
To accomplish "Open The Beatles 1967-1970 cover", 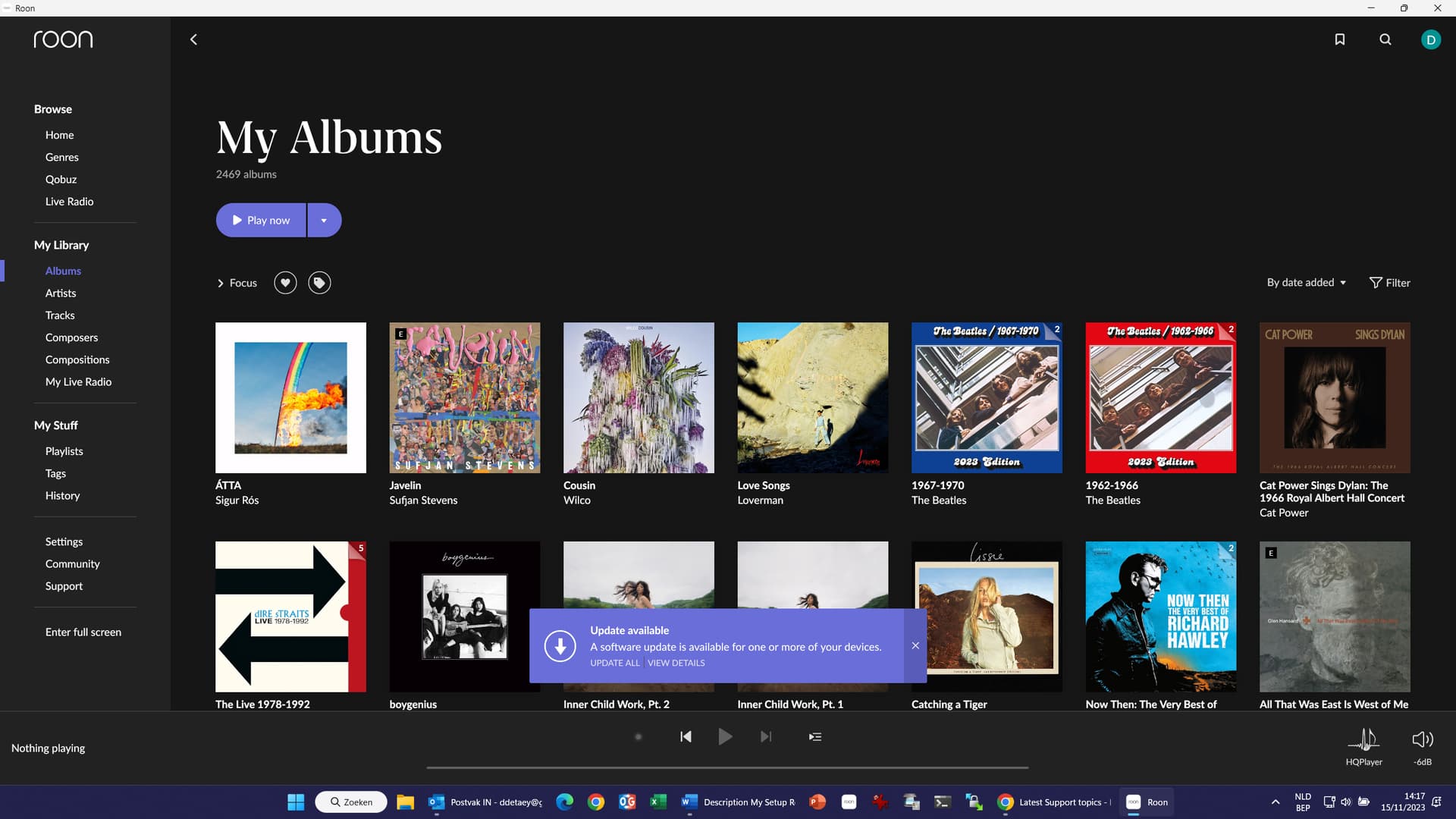I will tap(987, 398).
